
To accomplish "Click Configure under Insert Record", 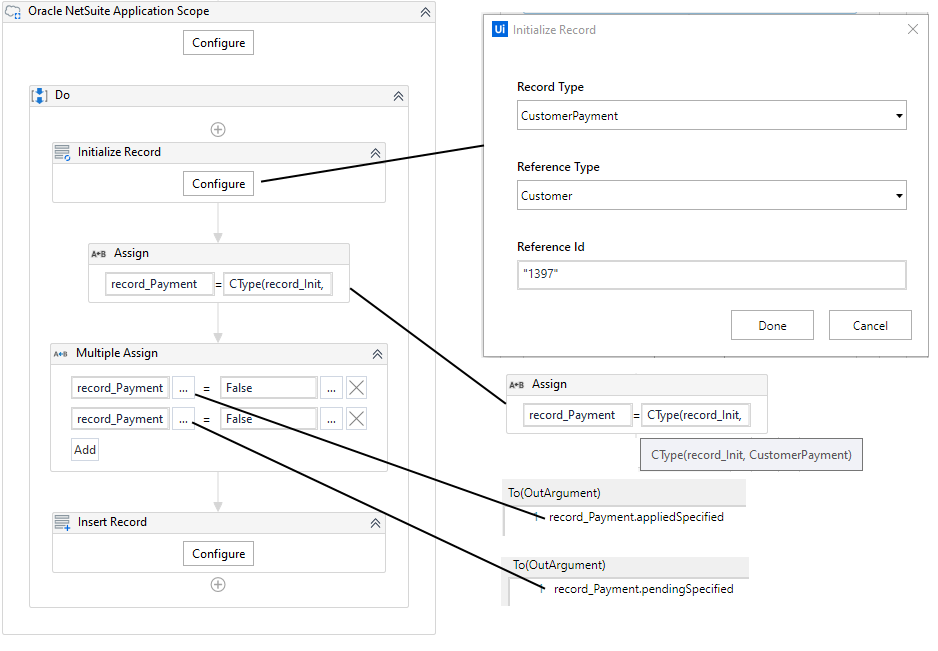I will tap(218, 553).
